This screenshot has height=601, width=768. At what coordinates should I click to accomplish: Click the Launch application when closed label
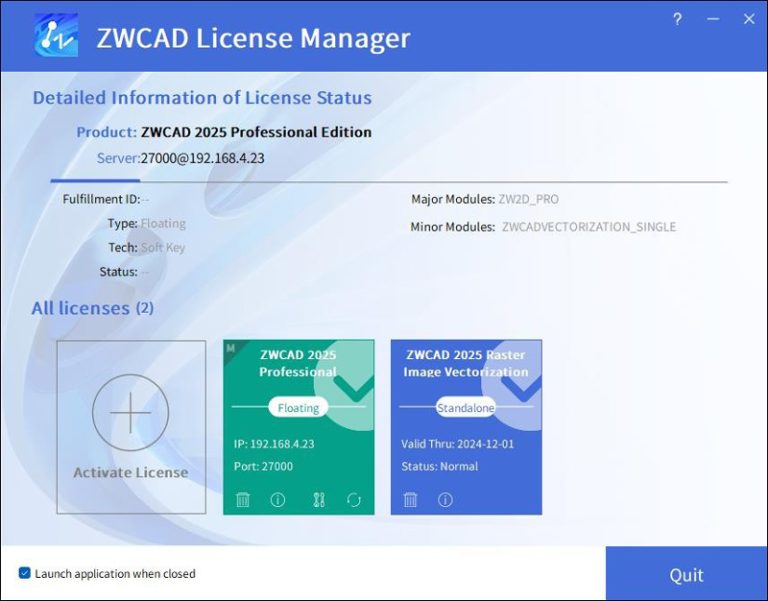(115, 574)
